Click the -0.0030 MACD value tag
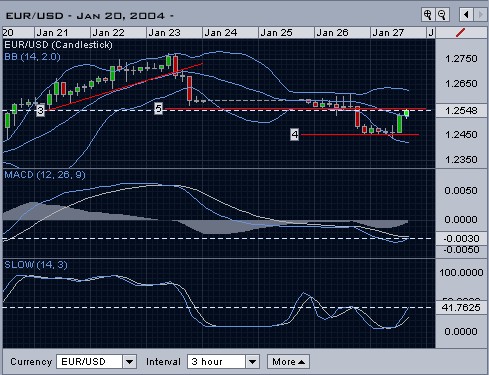 (461, 238)
